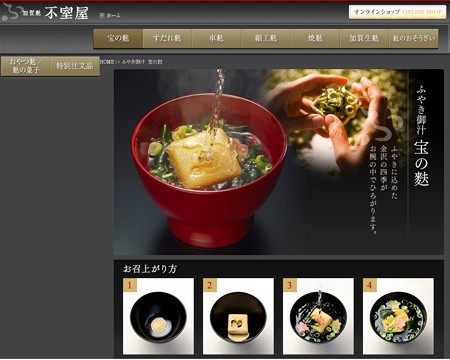Click the HOME breadcrumb link
Image resolution: width=450 pixels, height=360 pixels.
point(107,62)
